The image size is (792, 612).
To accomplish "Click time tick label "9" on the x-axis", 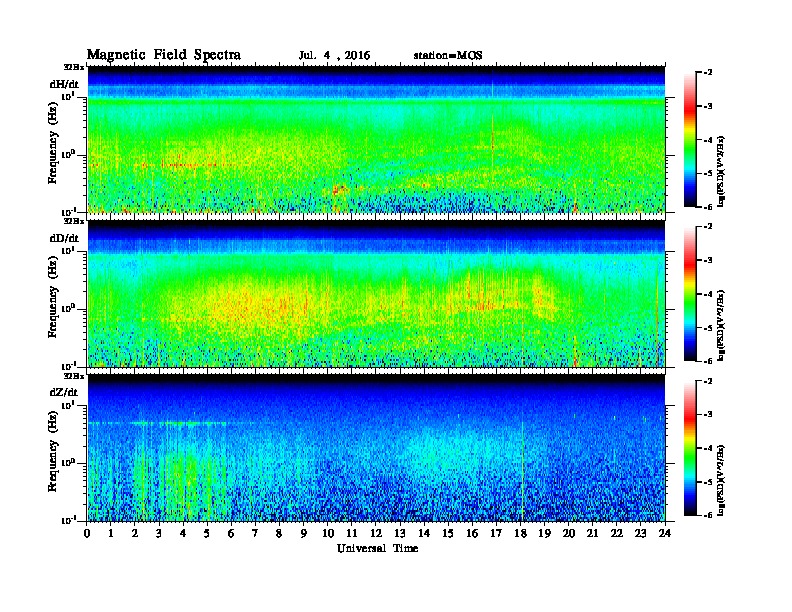I will [303, 534].
